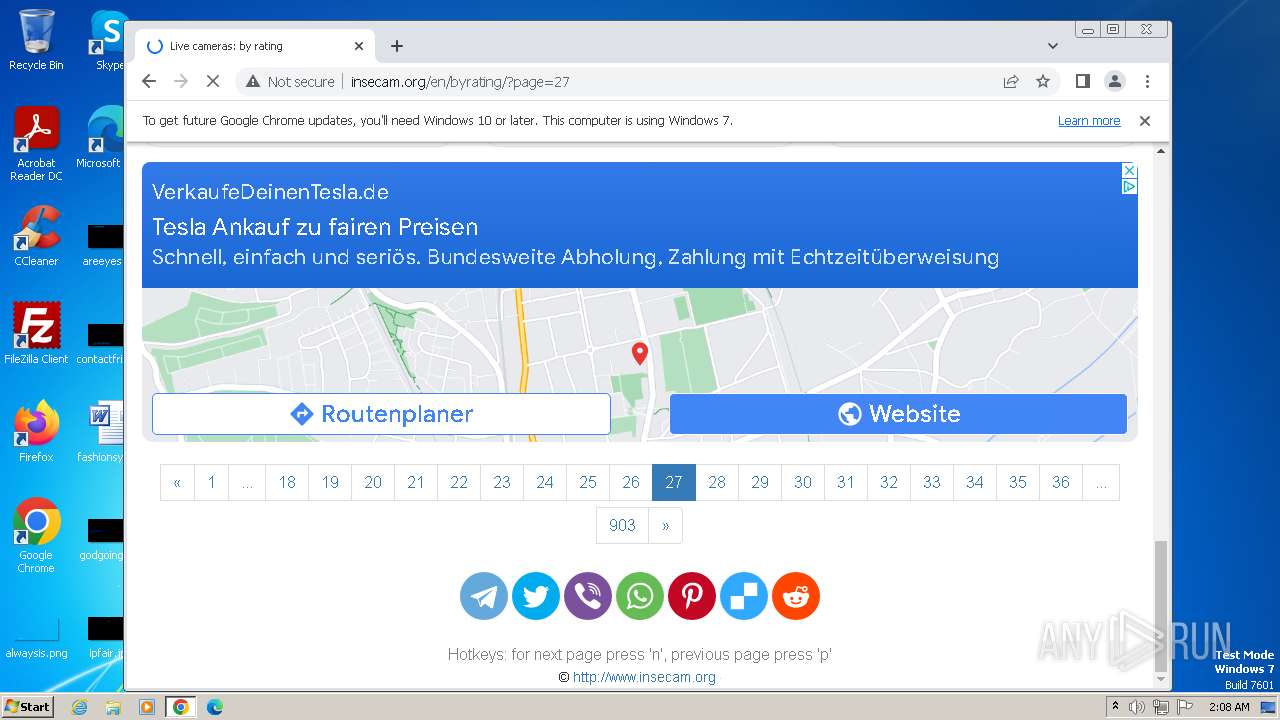Viewport: 1280px width, 720px height.
Task: Go to page 32
Action: (x=889, y=482)
